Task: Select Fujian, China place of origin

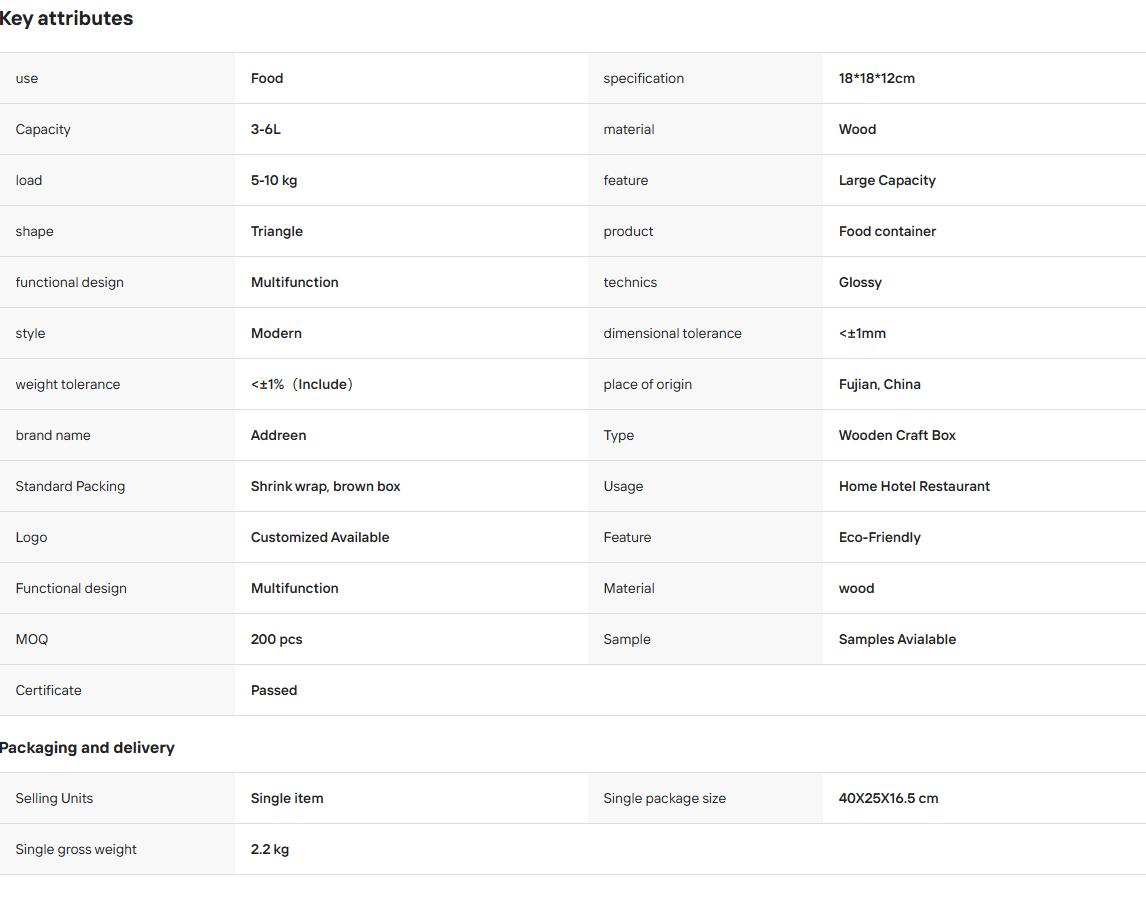Action: tap(879, 385)
